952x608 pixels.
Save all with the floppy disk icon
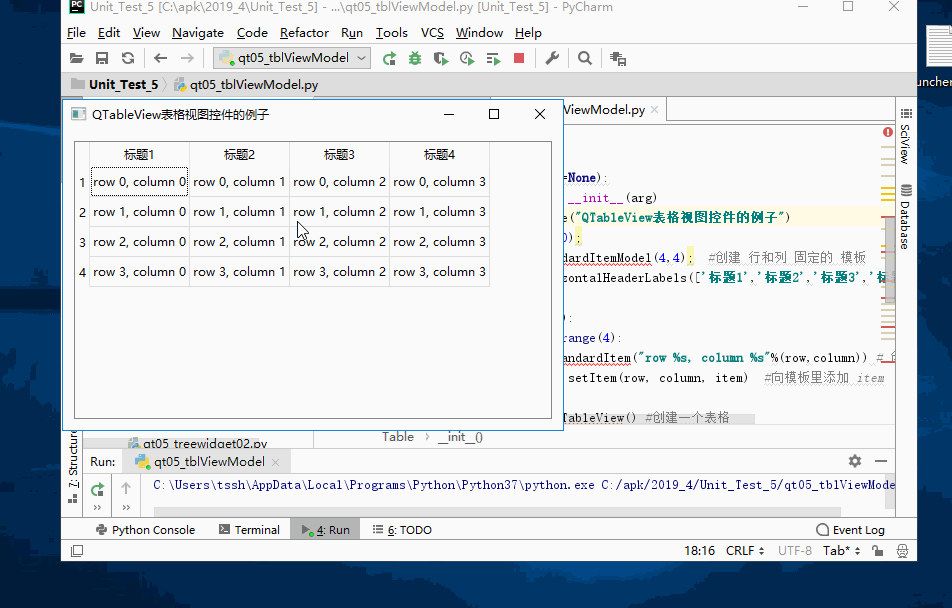click(102, 58)
